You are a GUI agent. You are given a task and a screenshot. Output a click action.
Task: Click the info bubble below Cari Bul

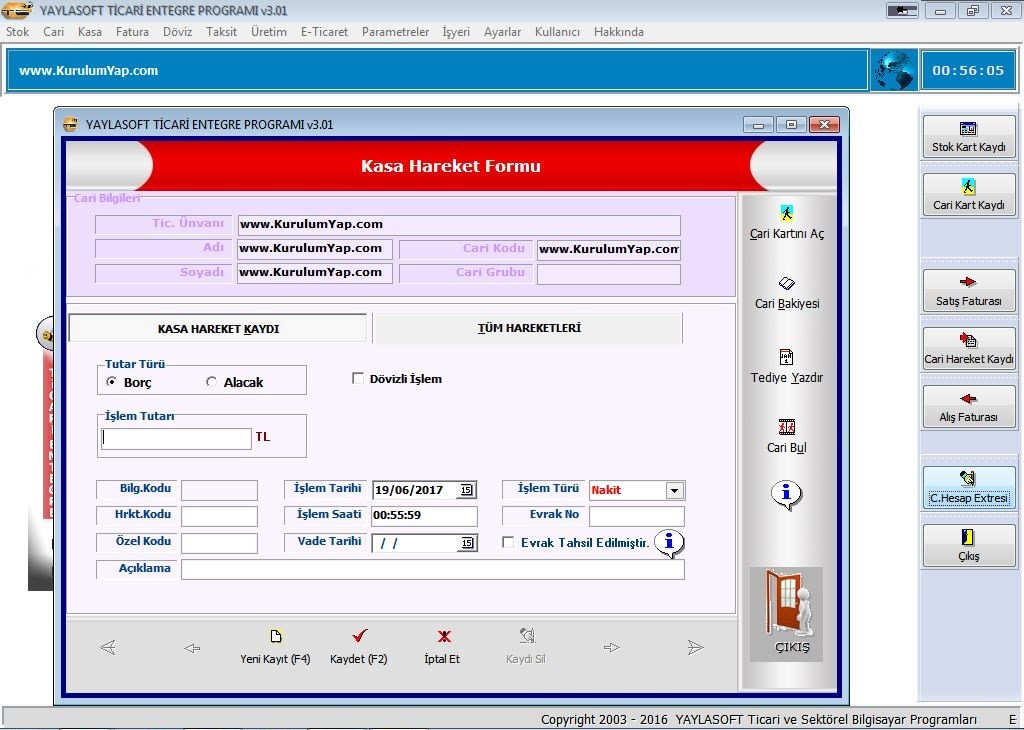tap(786, 494)
